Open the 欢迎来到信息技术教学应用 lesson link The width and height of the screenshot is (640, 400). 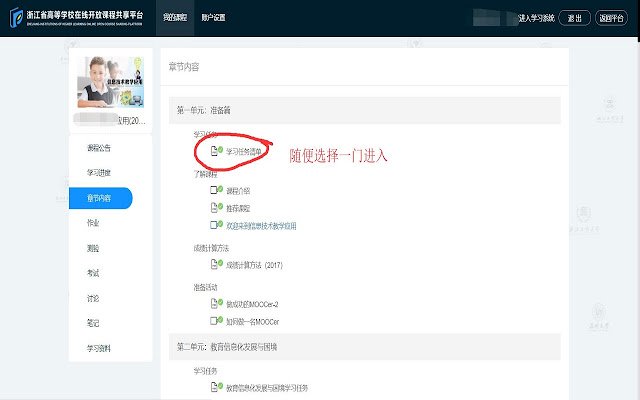click(261, 226)
